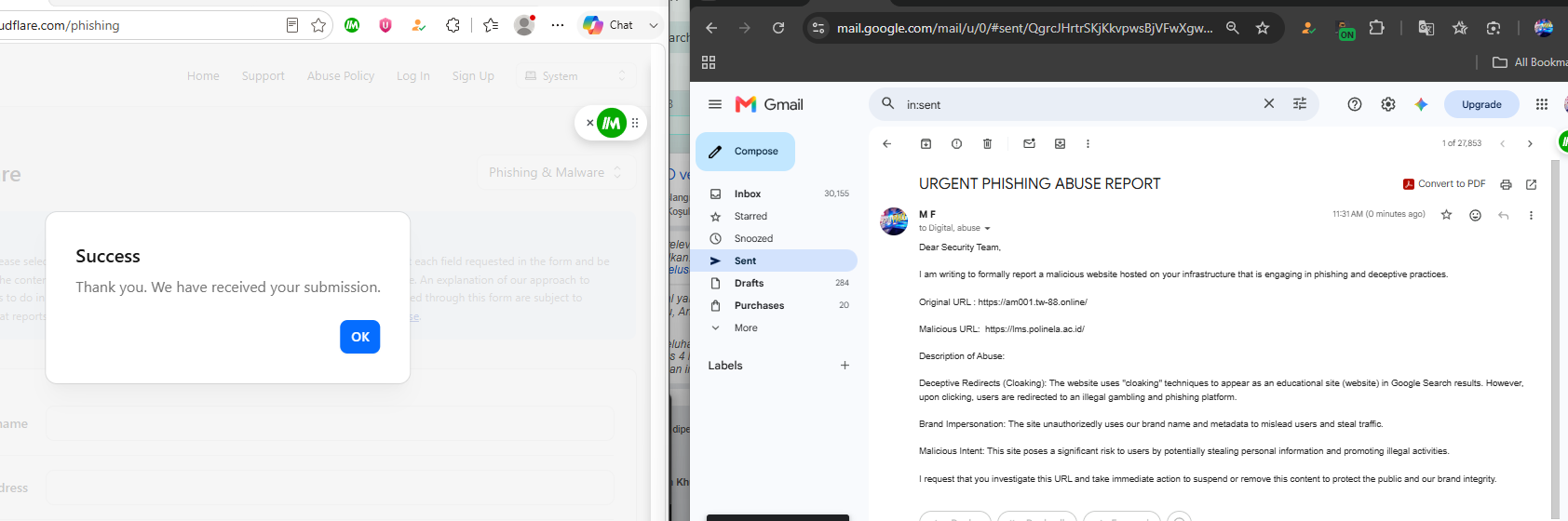Image resolution: width=1568 pixels, height=521 pixels.
Task: Click Log In on Cloudflare page
Action: pos(413,76)
